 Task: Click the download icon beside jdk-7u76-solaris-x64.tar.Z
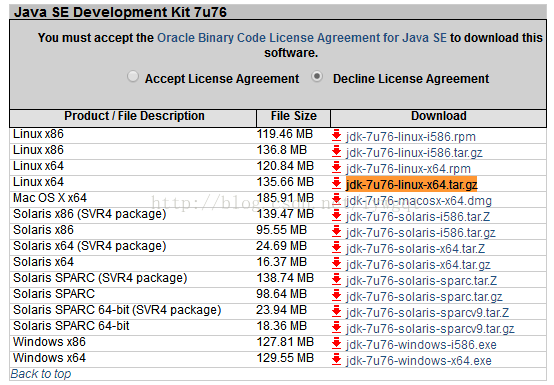tap(336, 247)
